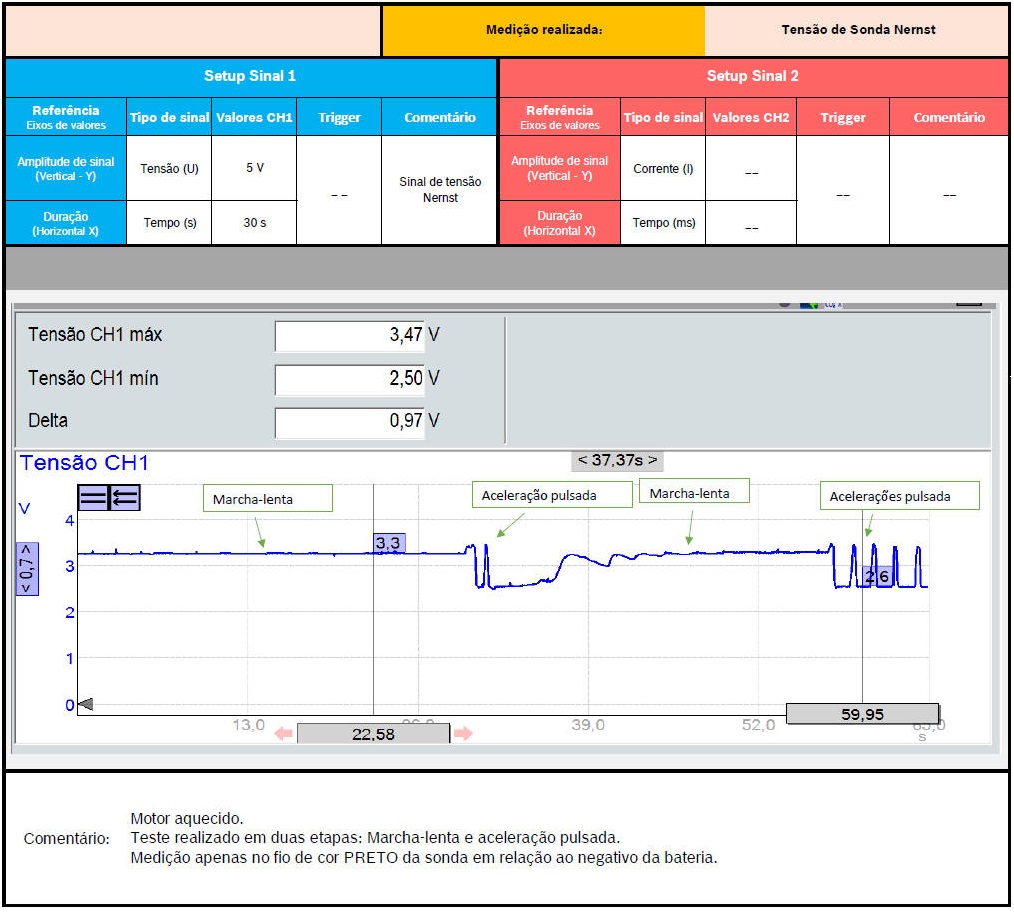
Task: Select the 3,3 cursor value marker
Action: tap(388, 543)
